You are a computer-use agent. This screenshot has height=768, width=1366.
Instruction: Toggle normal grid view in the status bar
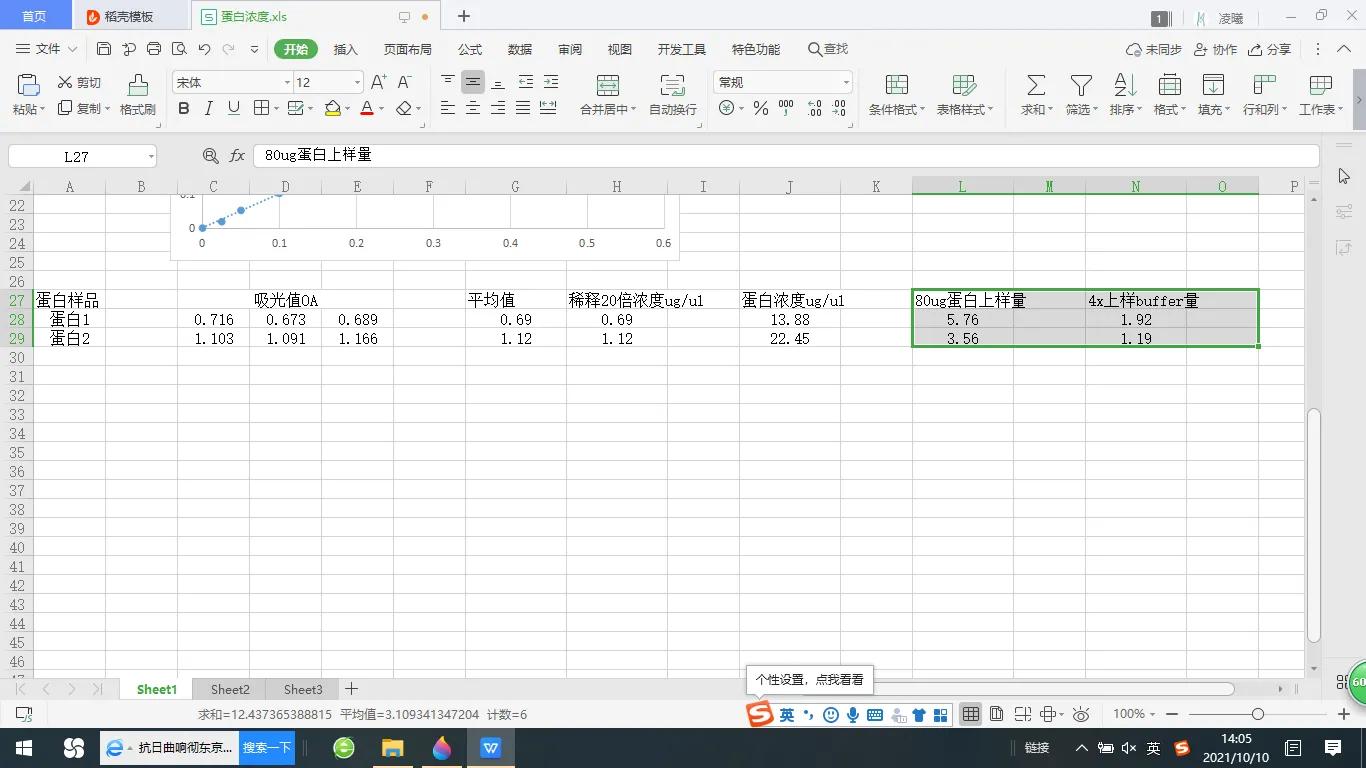tap(970, 714)
